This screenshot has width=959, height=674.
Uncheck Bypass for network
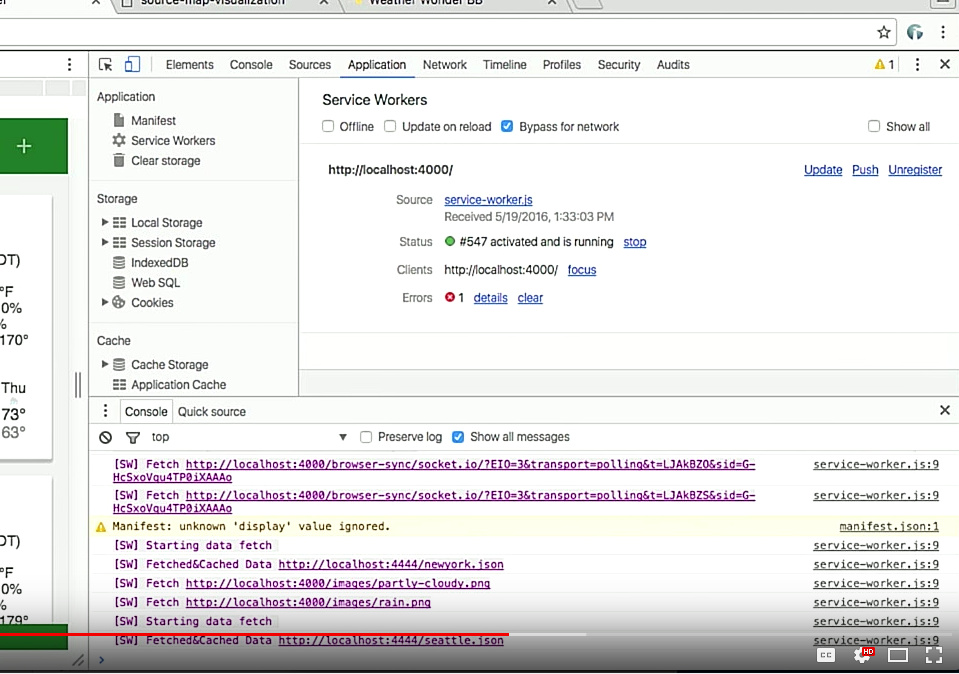point(506,127)
